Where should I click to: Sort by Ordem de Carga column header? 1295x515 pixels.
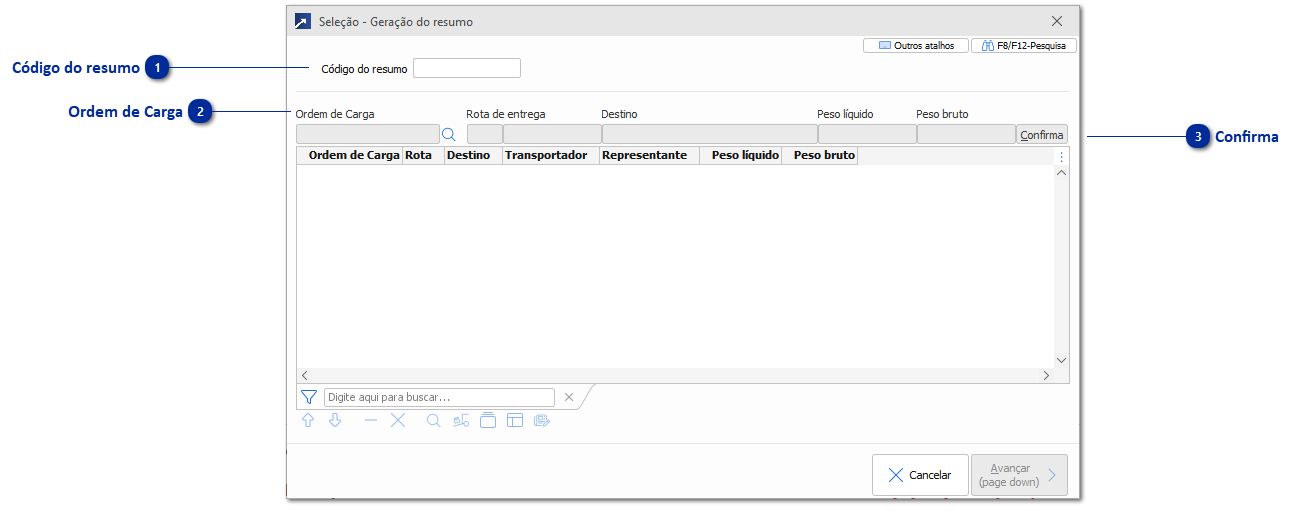pyautogui.click(x=354, y=156)
